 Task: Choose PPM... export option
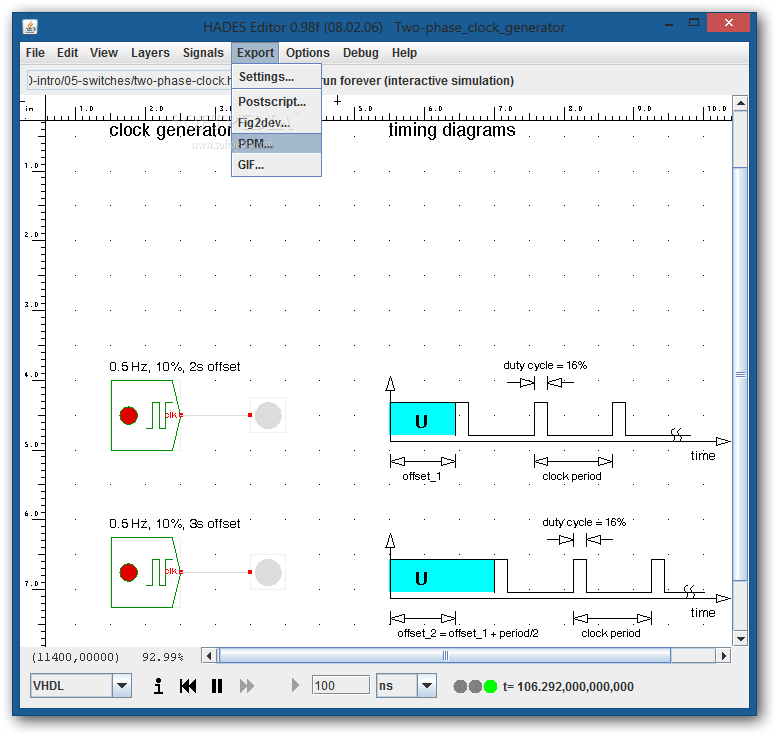click(x=277, y=144)
